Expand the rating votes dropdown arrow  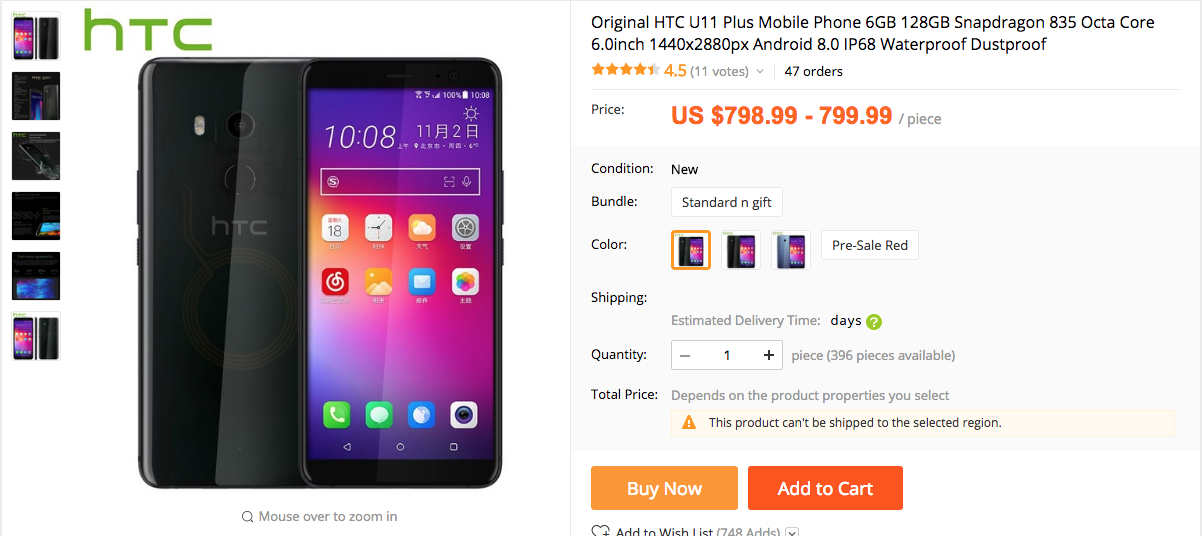pos(760,72)
